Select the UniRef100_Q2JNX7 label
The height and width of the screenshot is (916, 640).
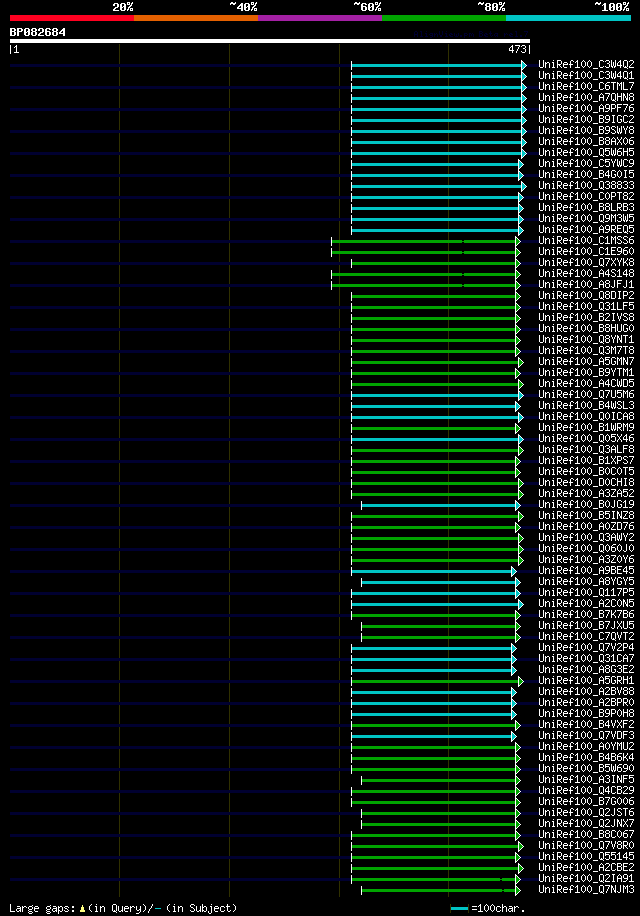click(586, 824)
